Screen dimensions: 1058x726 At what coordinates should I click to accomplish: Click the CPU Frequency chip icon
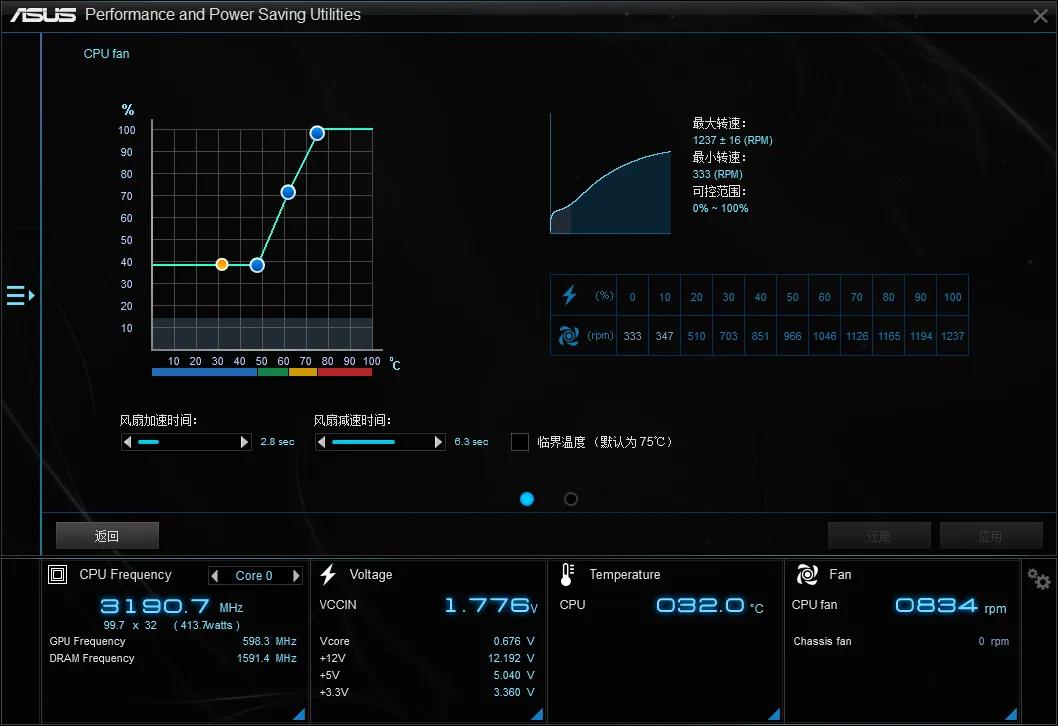[58, 575]
